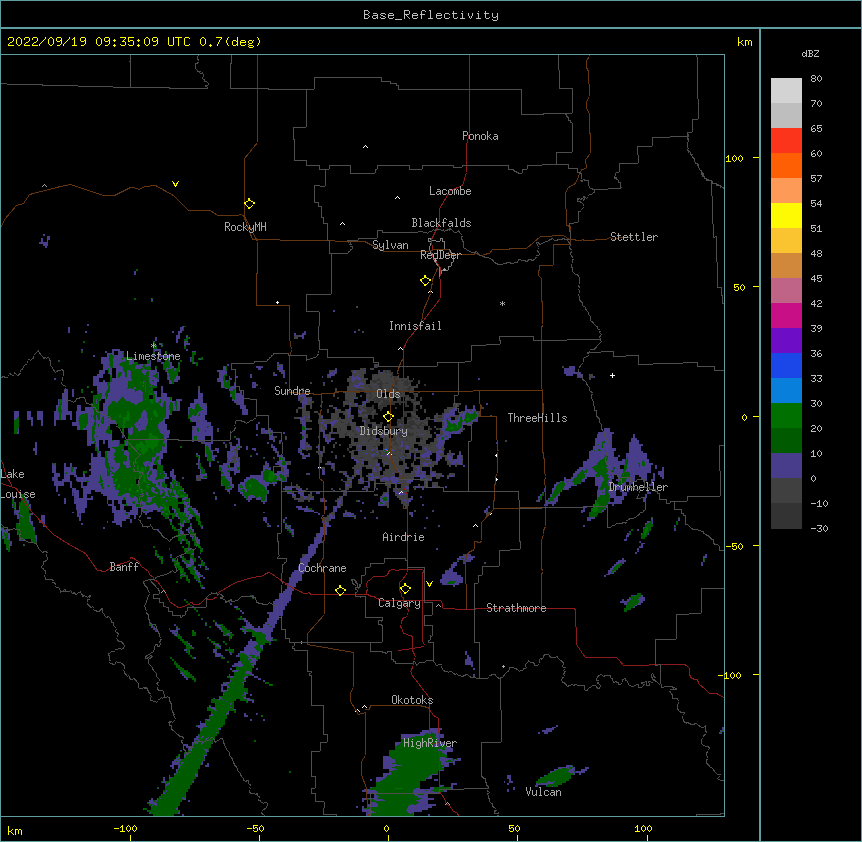
Task: Select the Okotoks label
Action: tap(412, 700)
